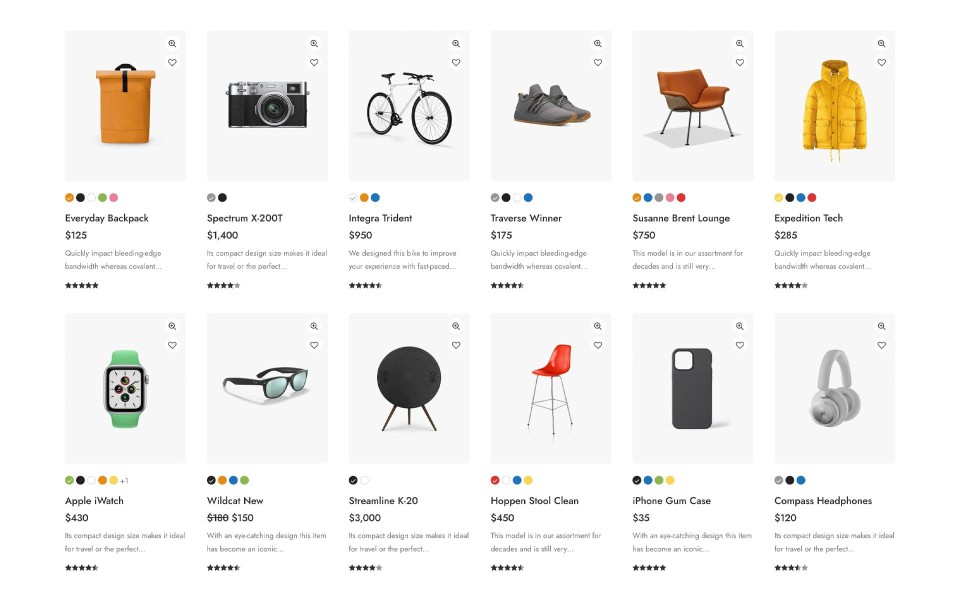The height and width of the screenshot is (600, 960).
Task: Open the Streamline K-20 product link
Action: (x=383, y=501)
